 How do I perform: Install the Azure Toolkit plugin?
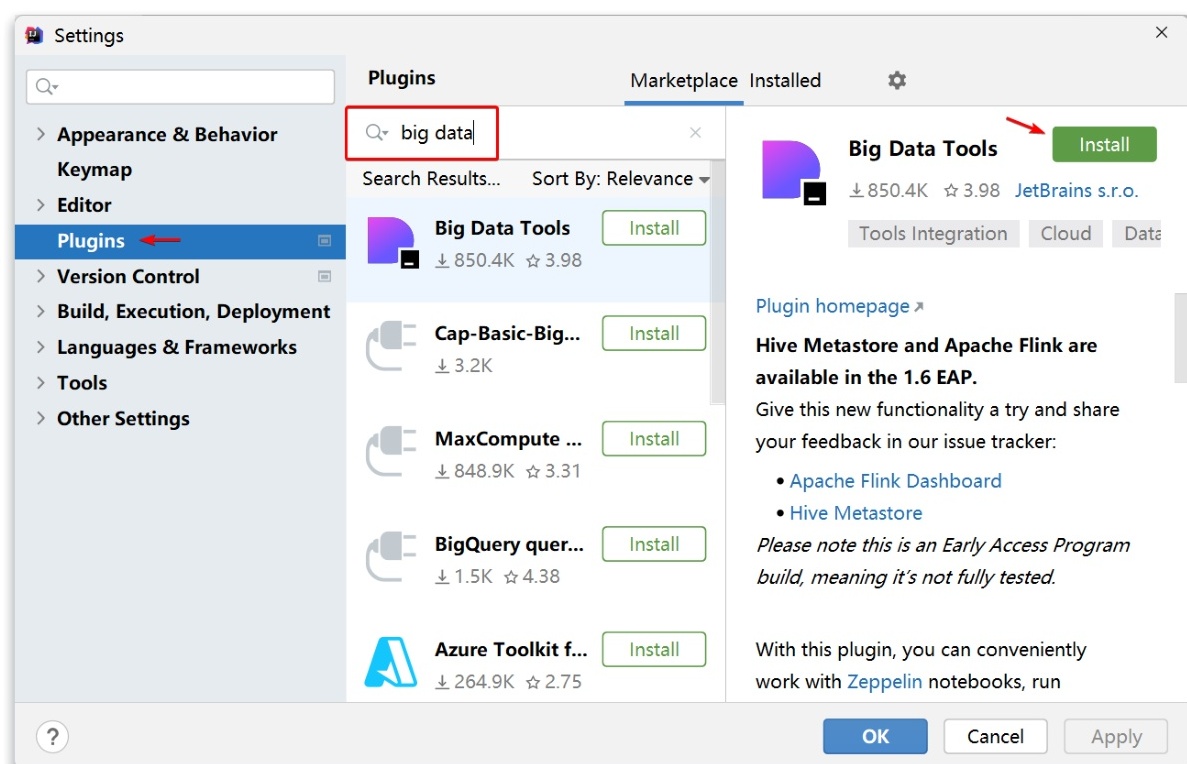click(x=654, y=649)
